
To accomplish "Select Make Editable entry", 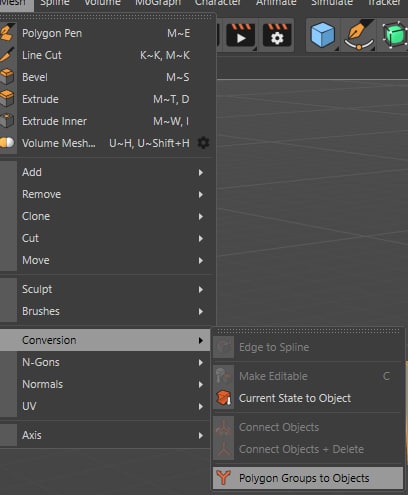I will [x=307, y=376].
